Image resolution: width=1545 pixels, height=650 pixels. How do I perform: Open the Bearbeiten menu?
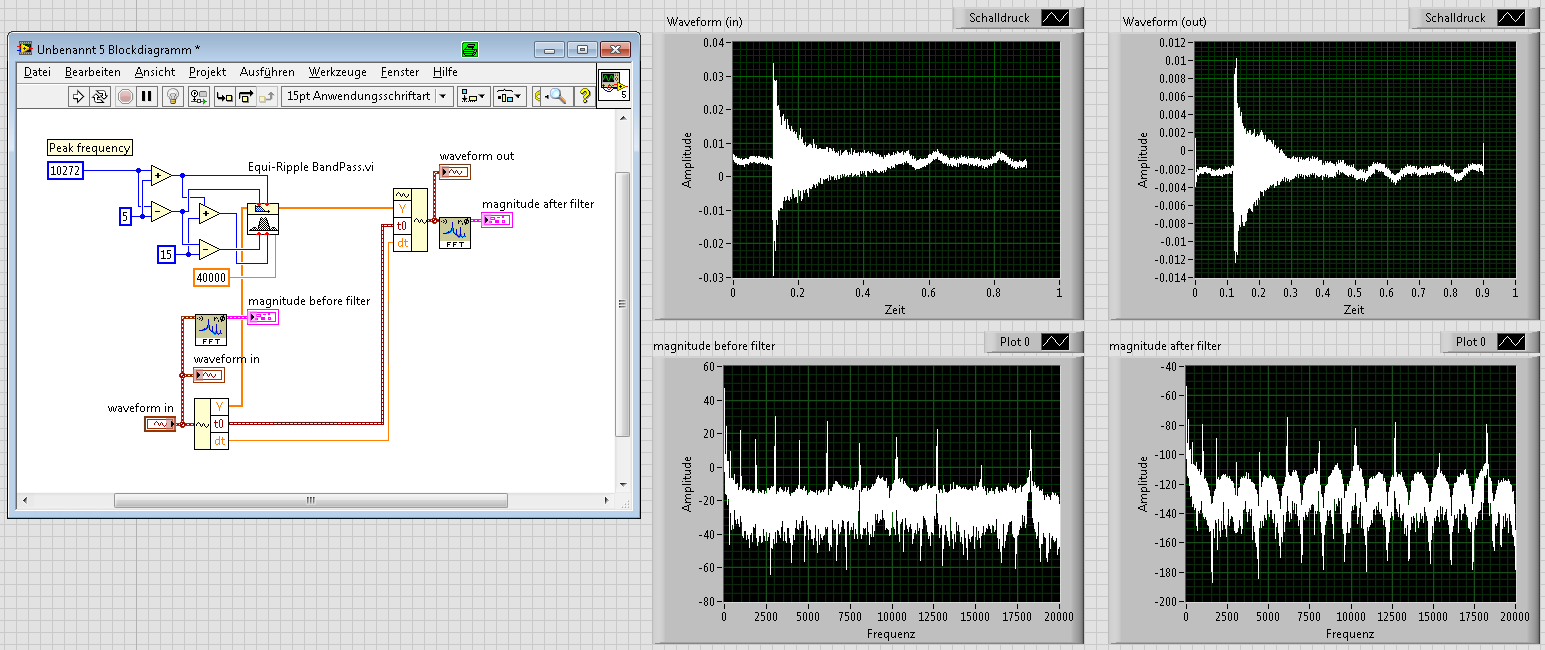93,72
